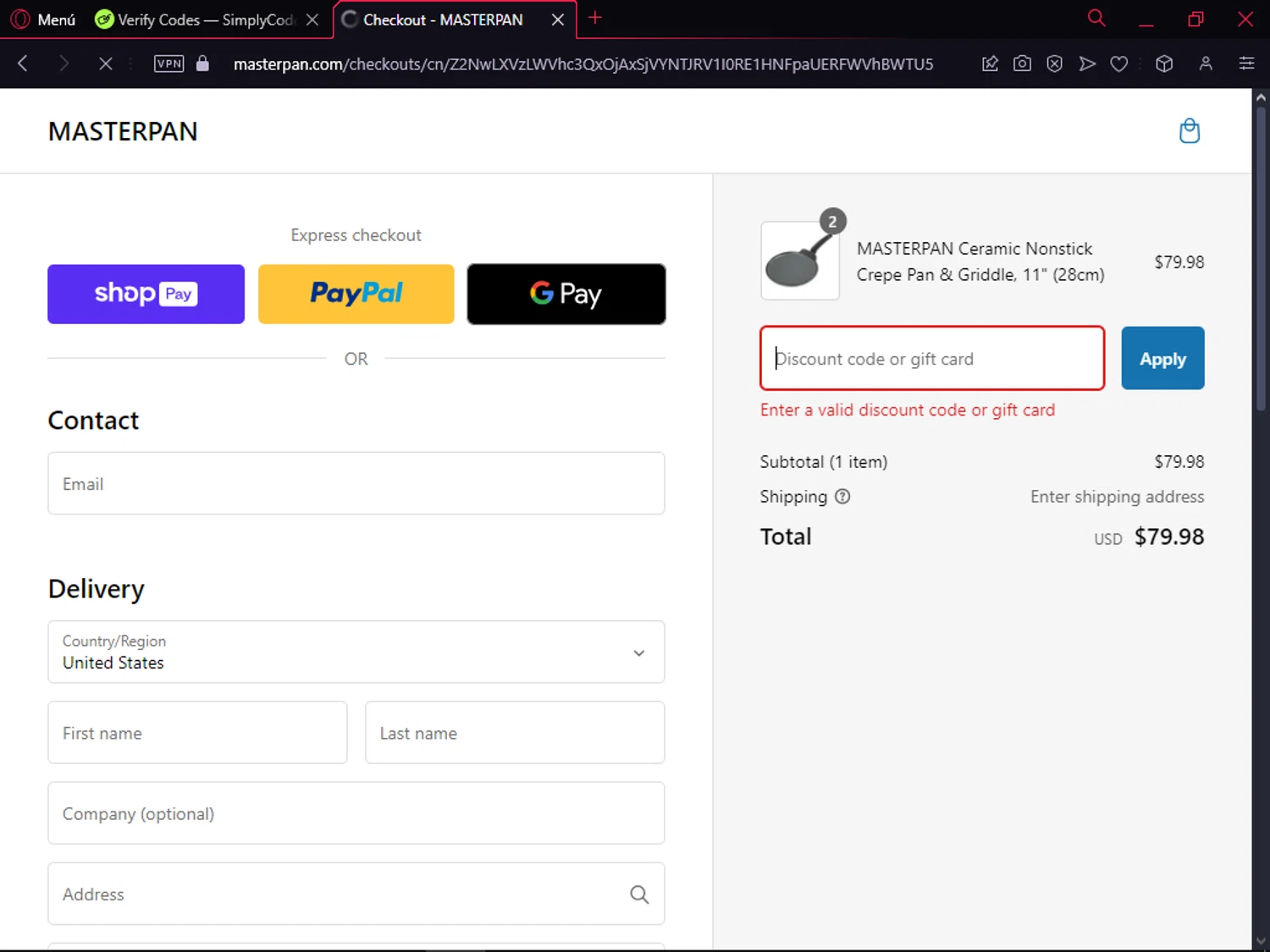
Task: Click the Express checkout heading
Action: 356,235
